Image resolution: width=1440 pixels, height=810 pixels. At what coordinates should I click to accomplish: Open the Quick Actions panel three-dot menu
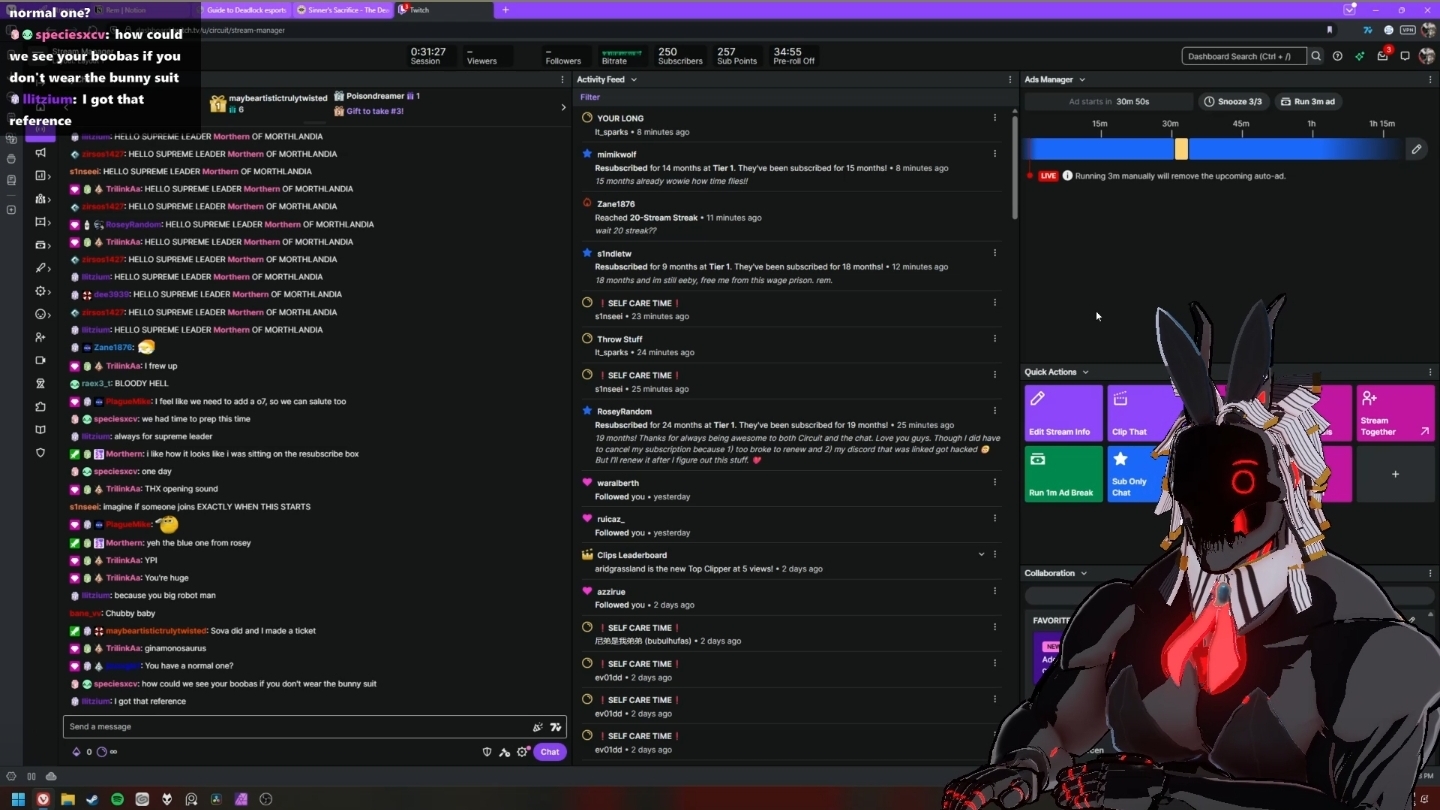coord(1430,372)
